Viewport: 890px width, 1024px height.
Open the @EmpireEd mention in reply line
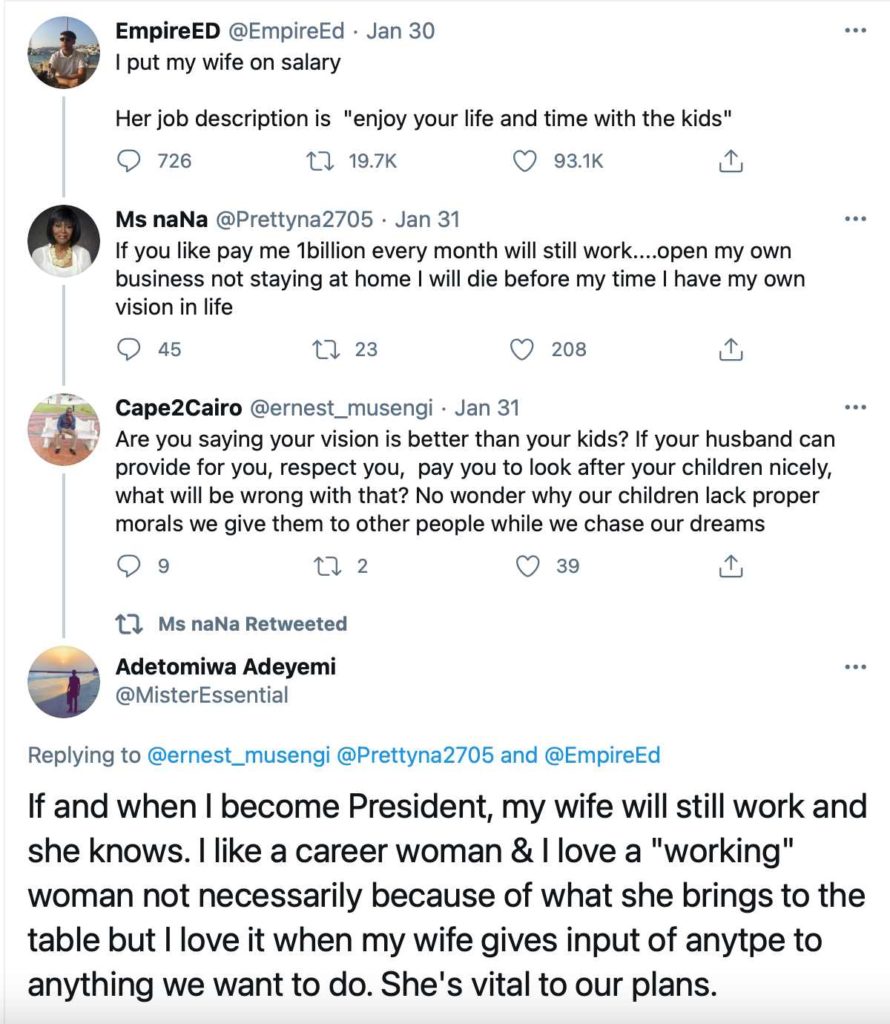[602, 755]
